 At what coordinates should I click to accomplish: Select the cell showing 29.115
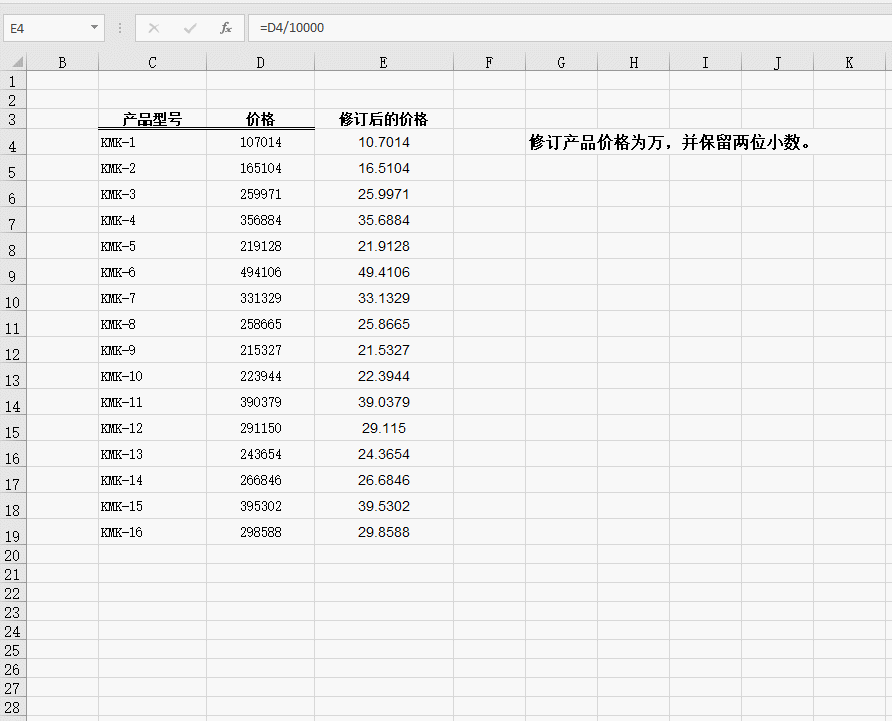pyautogui.click(x=383, y=428)
